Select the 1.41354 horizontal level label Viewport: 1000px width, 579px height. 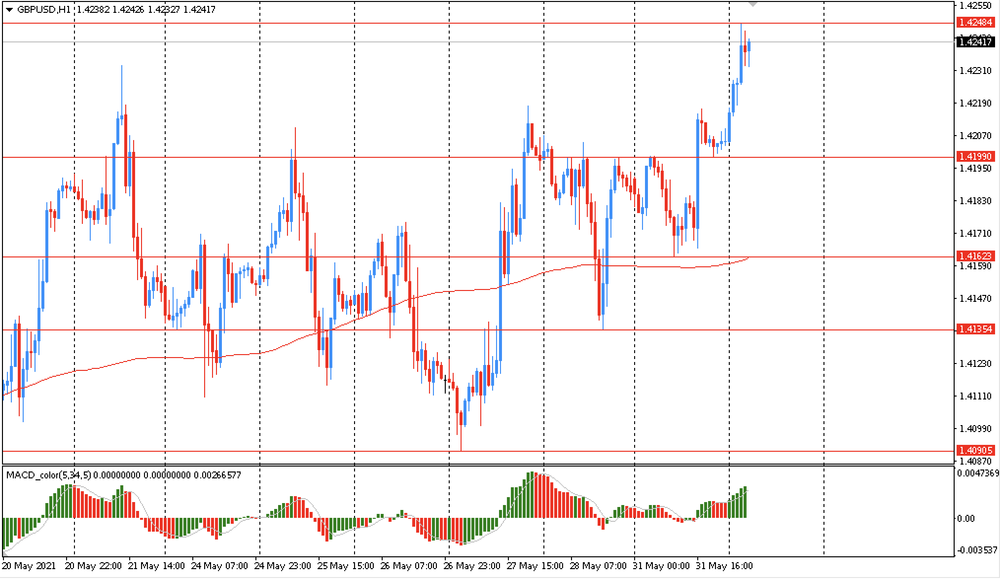tap(976, 330)
